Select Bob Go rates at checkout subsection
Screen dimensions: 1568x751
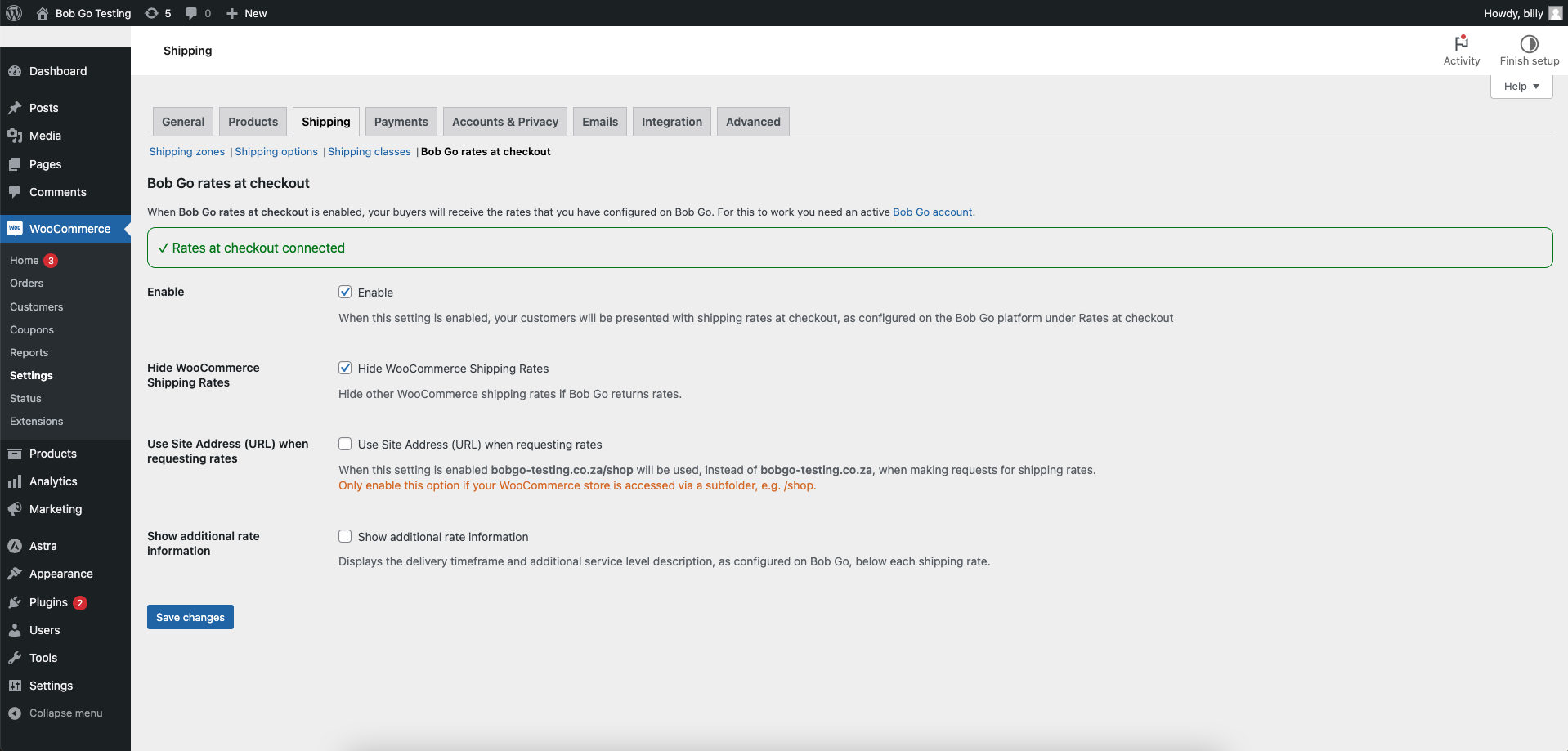click(486, 152)
